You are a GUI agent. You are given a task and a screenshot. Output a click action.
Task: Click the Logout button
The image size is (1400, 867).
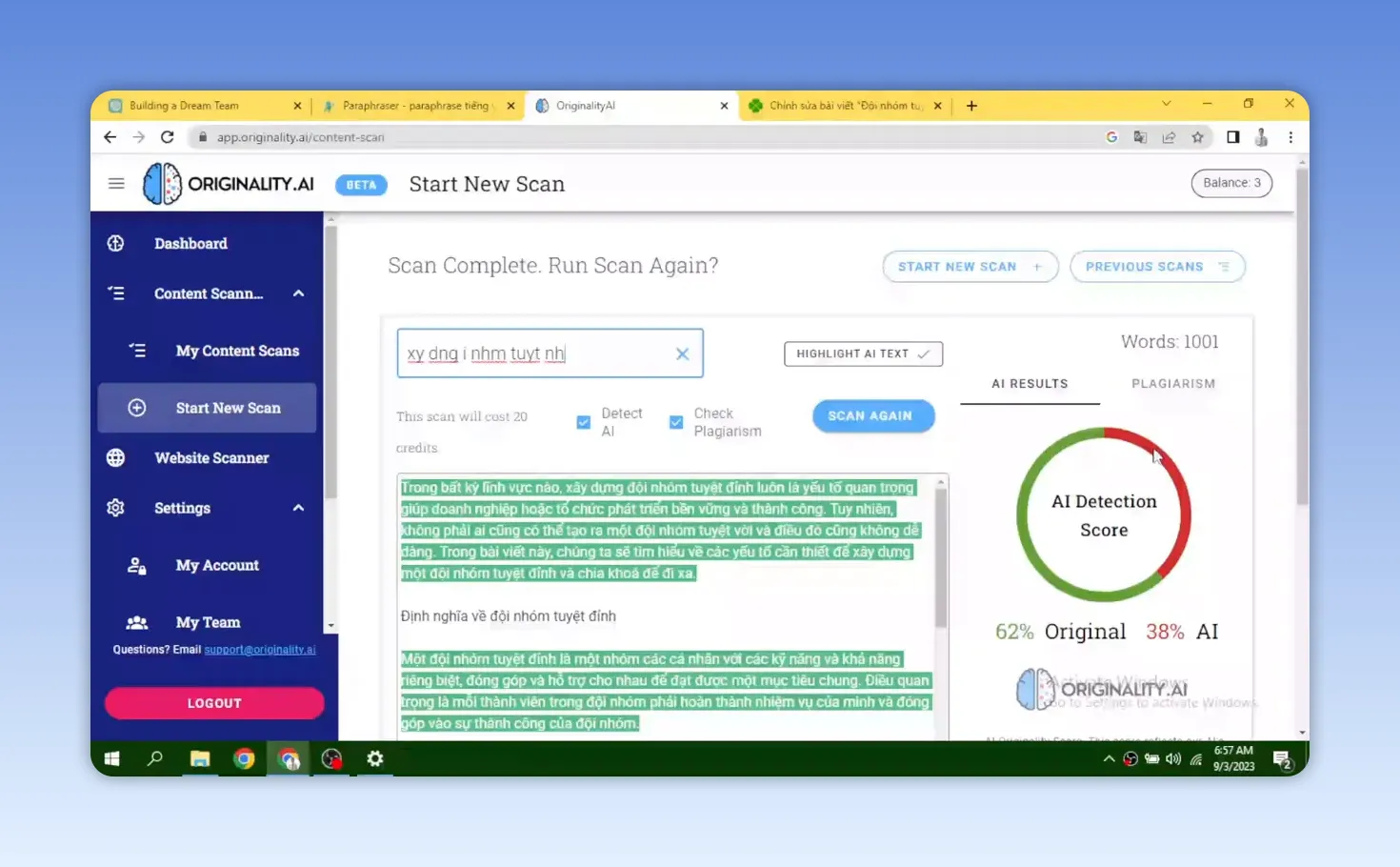point(214,703)
